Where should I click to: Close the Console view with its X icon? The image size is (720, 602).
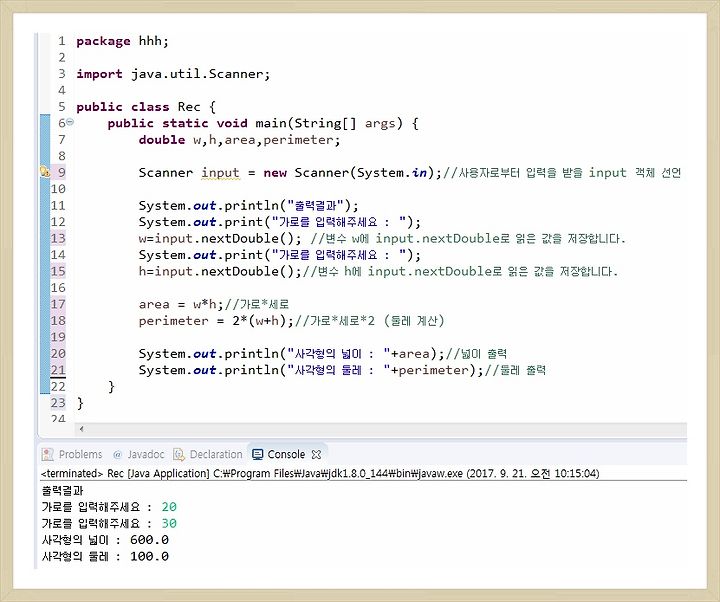click(316, 454)
